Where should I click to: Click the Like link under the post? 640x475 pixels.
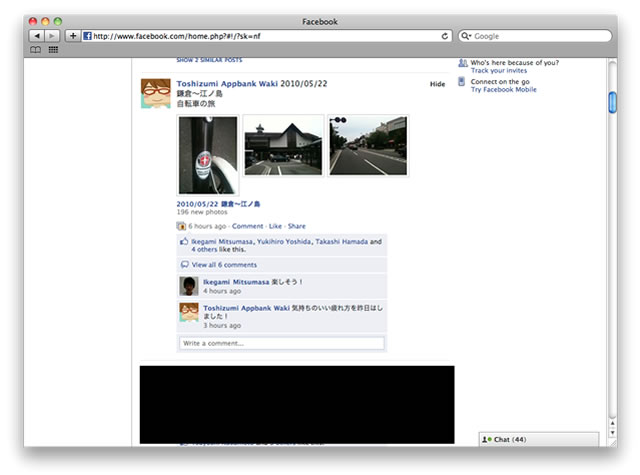[275, 226]
